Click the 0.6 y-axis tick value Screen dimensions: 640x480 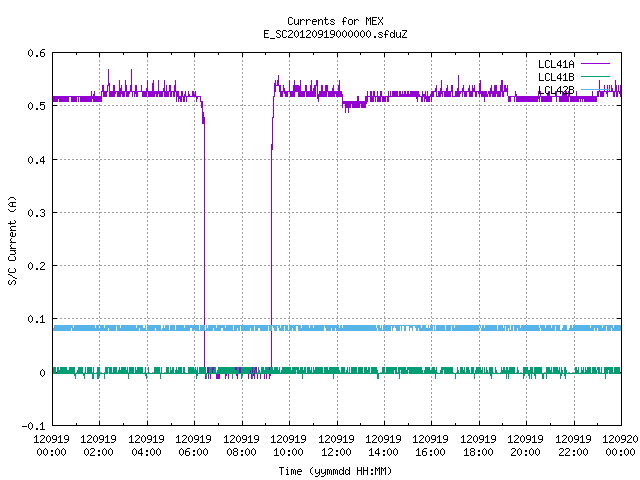coord(36,53)
